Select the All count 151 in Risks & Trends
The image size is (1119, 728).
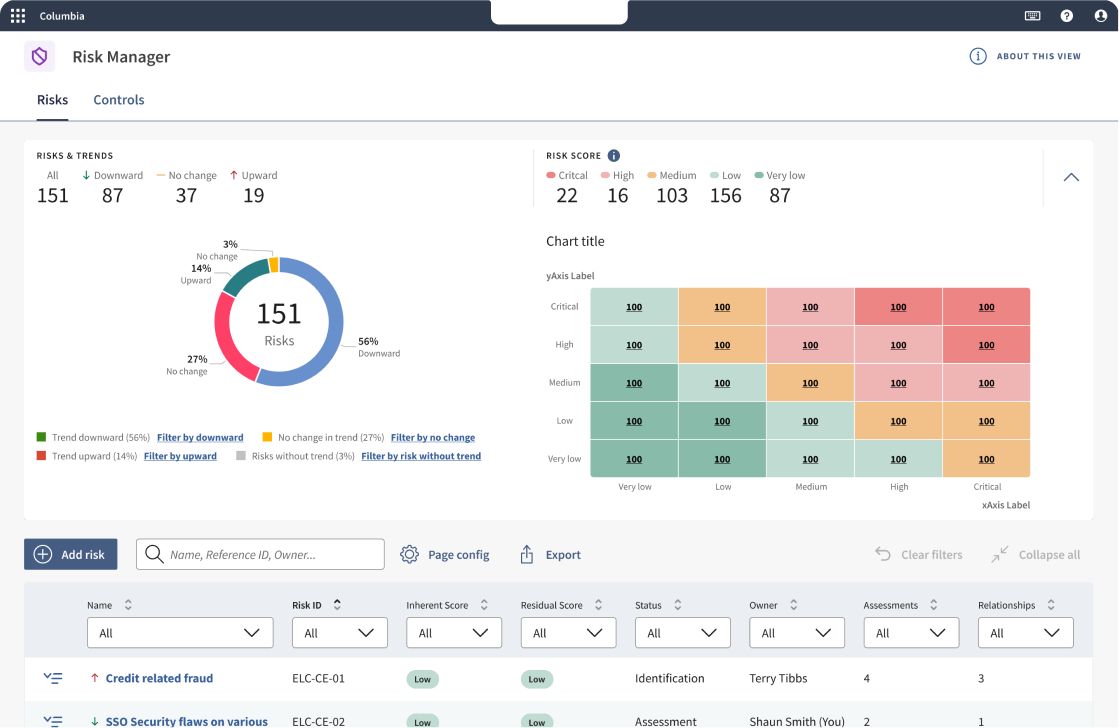coord(53,195)
